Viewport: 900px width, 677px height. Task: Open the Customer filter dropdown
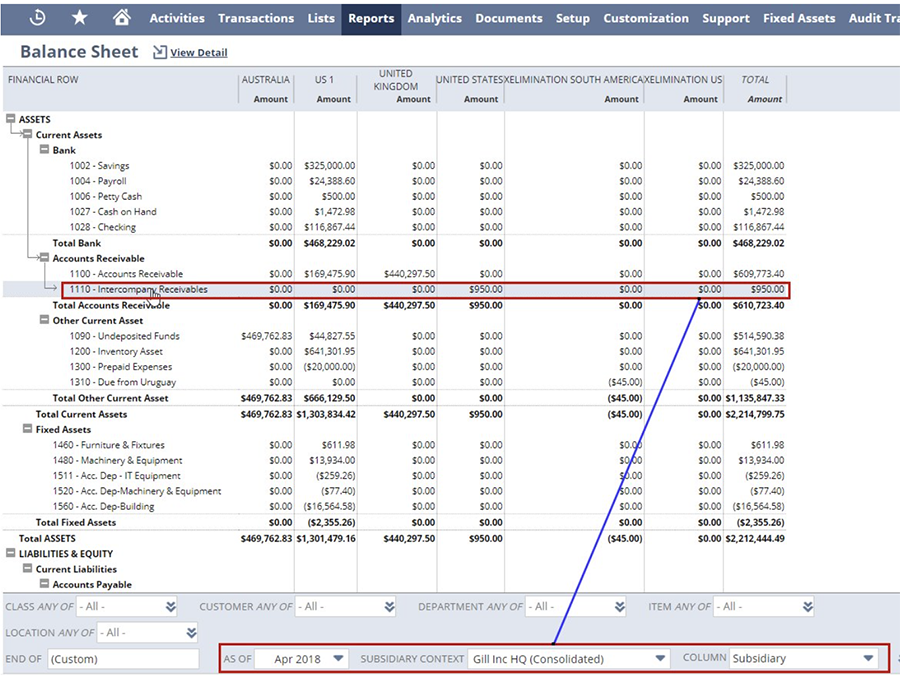[x=389, y=606]
